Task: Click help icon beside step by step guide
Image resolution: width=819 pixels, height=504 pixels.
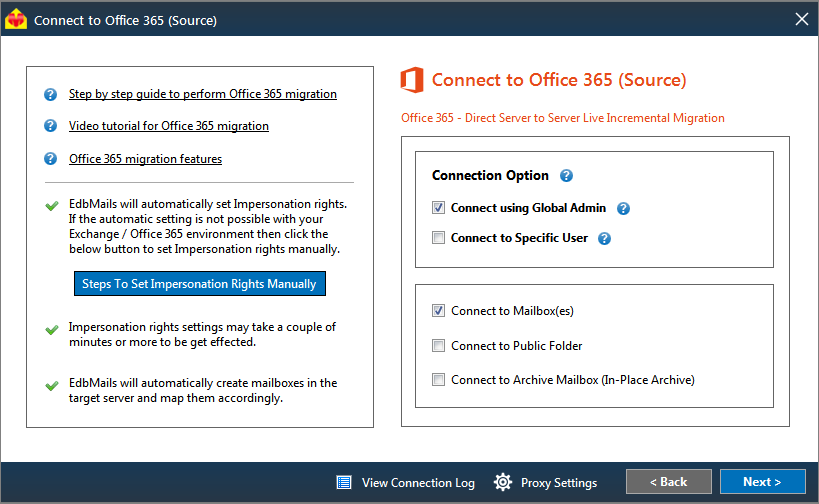Action: click(50, 95)
